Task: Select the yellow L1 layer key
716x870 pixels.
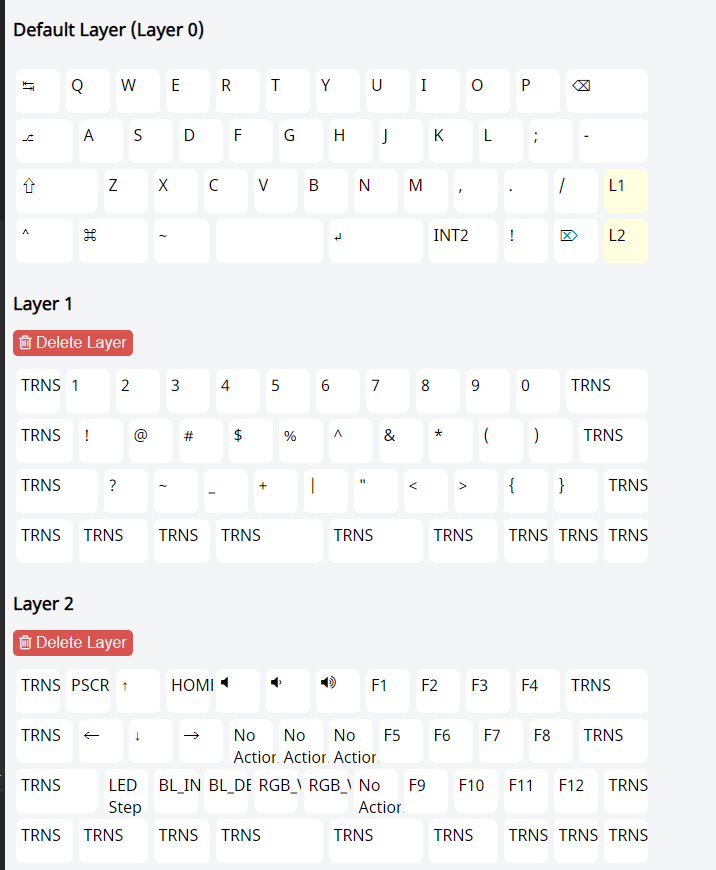Action: 626,191
